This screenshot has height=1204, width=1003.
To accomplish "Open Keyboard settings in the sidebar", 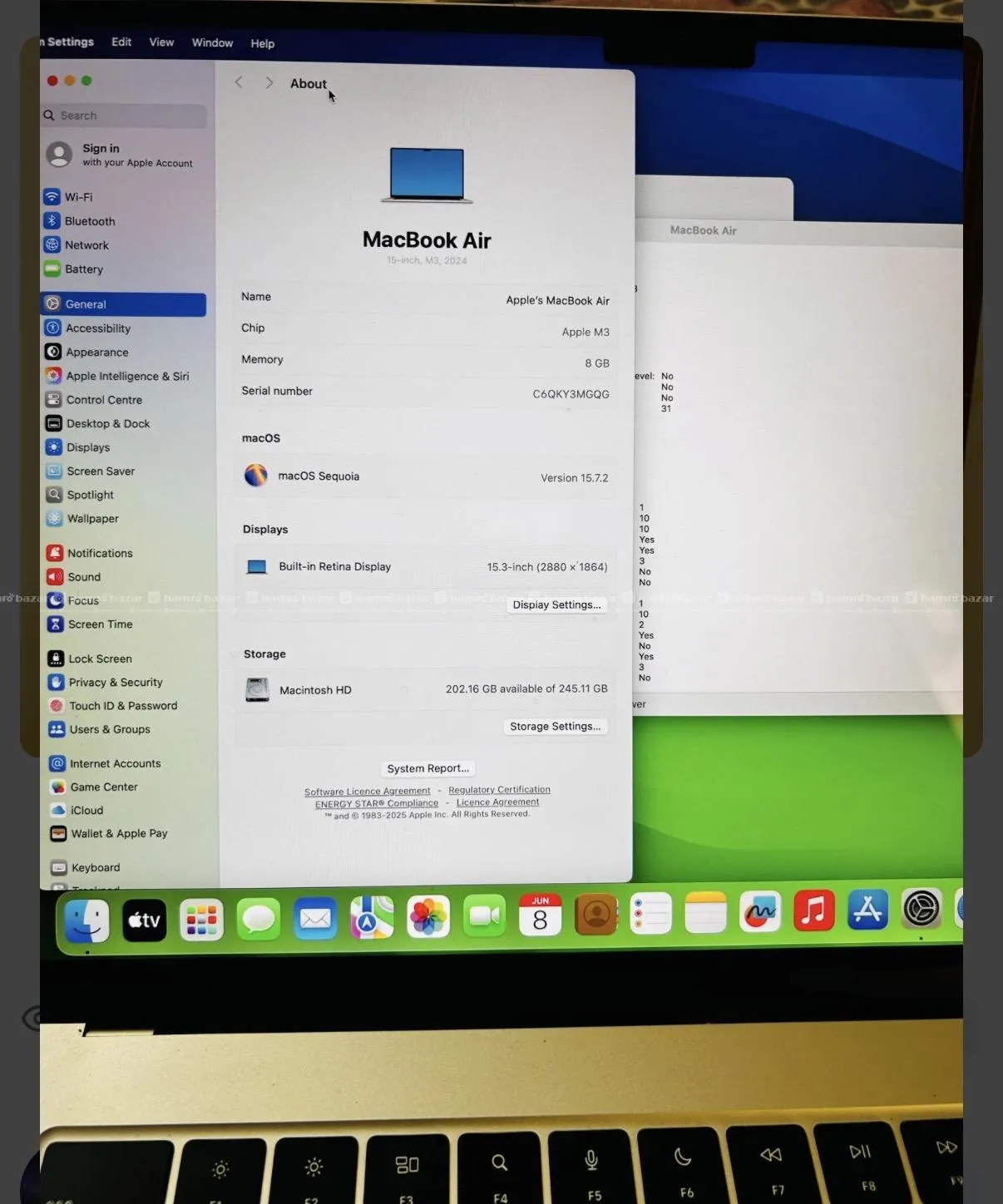I will (86, 867).
